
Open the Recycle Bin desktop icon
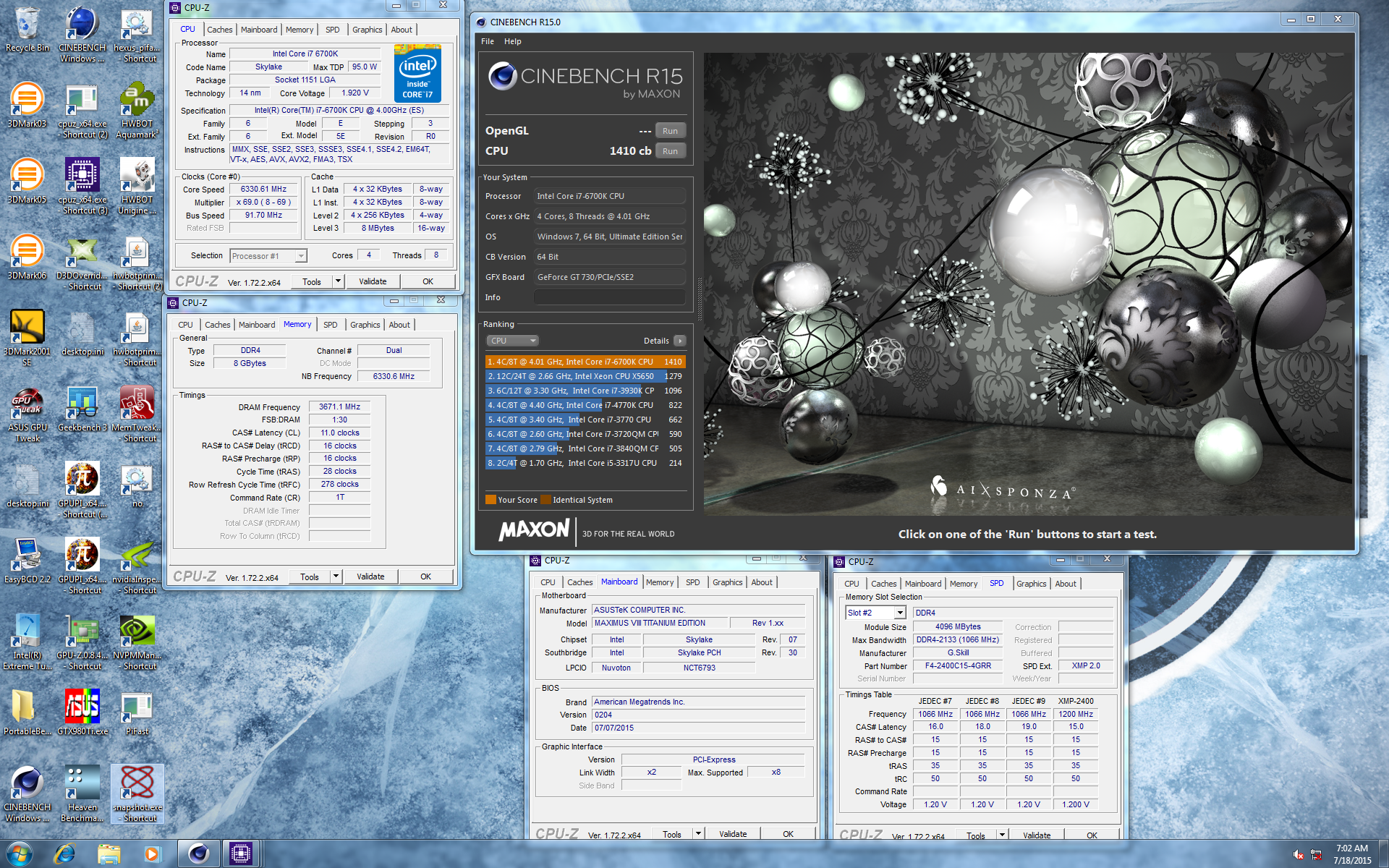point(27,29)
